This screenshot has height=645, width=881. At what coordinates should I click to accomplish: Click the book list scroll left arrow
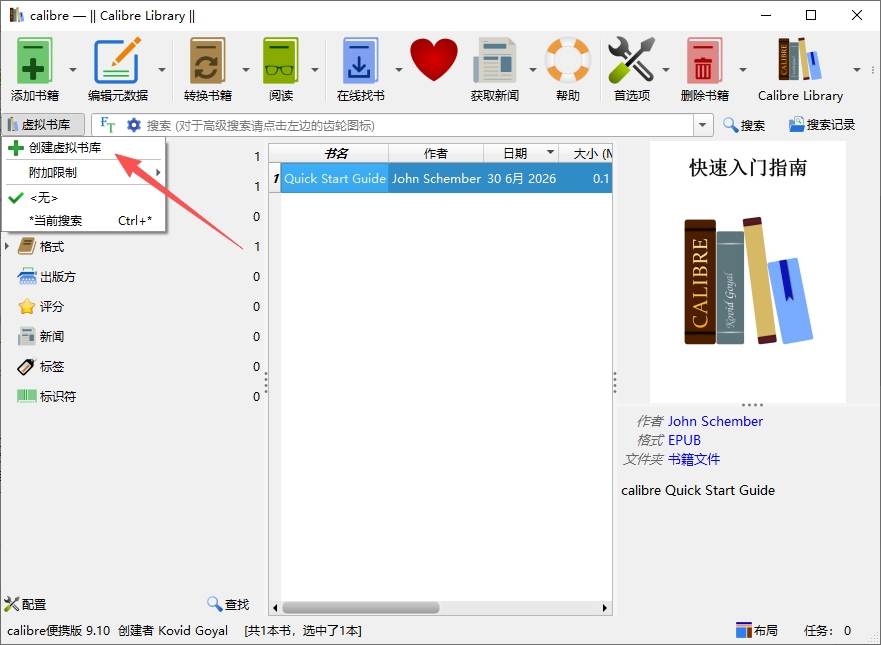click(x=275, y=607)
